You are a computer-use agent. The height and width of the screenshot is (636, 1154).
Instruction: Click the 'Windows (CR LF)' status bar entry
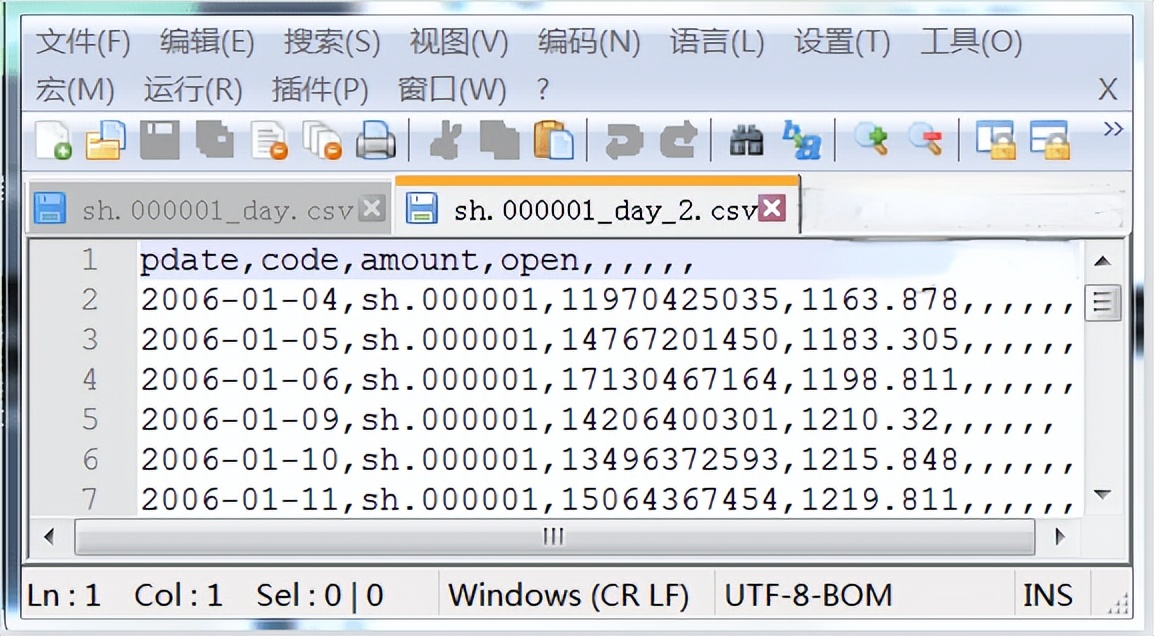(x=569, y=595)
